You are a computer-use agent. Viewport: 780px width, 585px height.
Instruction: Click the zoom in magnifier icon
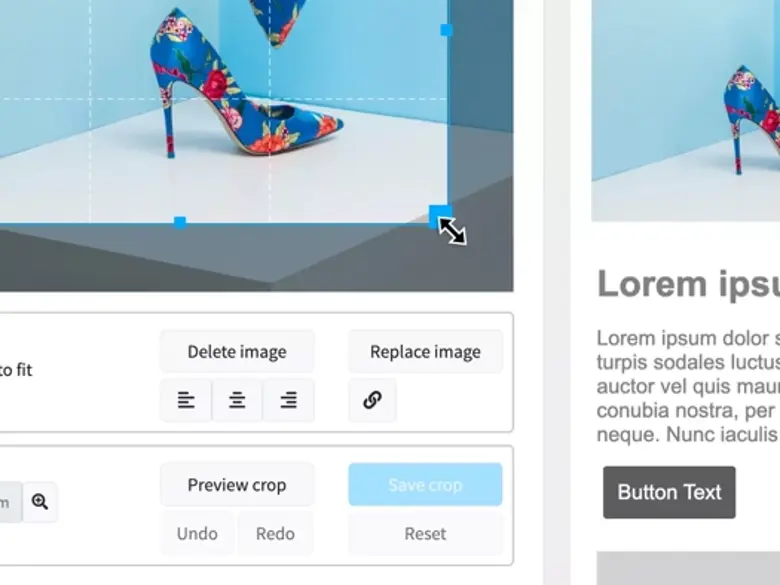pos(40,501)
